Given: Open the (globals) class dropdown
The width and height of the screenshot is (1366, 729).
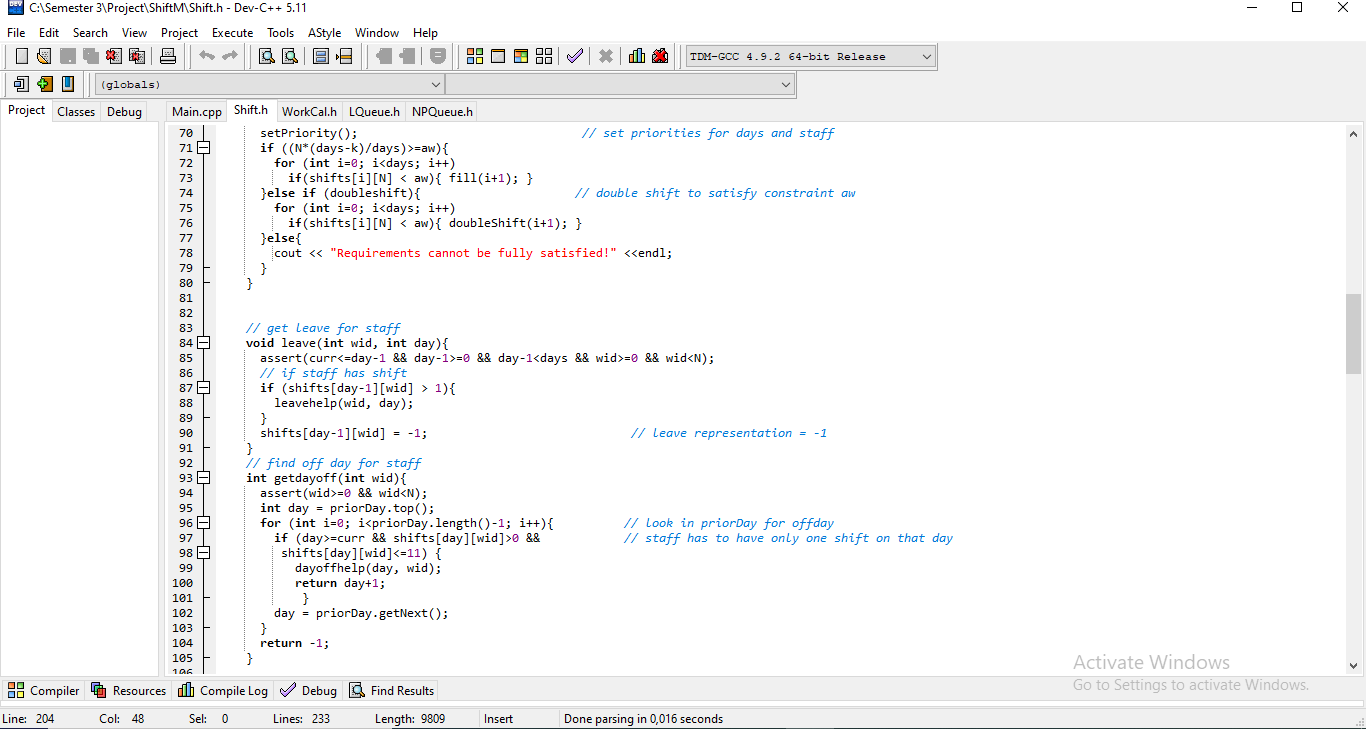Looking at the screenshot, I should (x=269, y=85).
